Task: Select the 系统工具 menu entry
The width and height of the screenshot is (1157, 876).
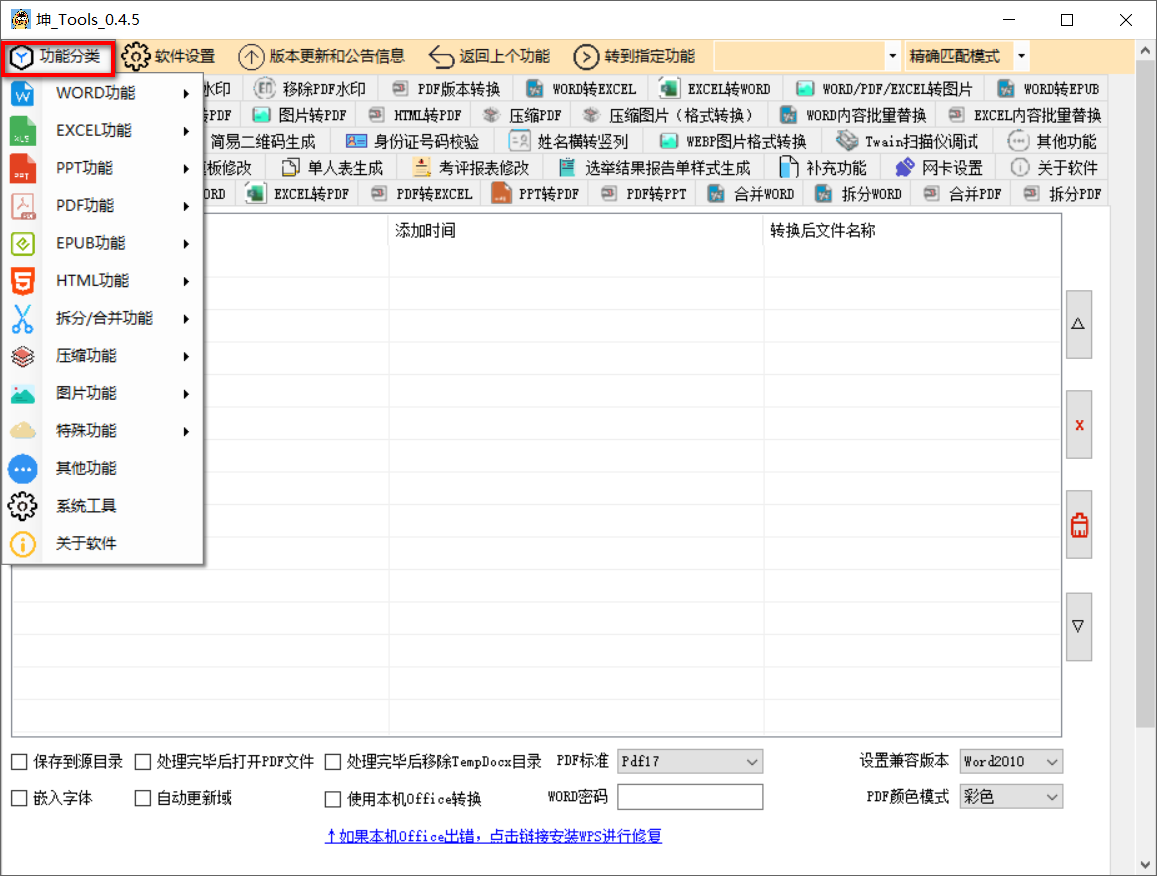Action: pos(103,506)
